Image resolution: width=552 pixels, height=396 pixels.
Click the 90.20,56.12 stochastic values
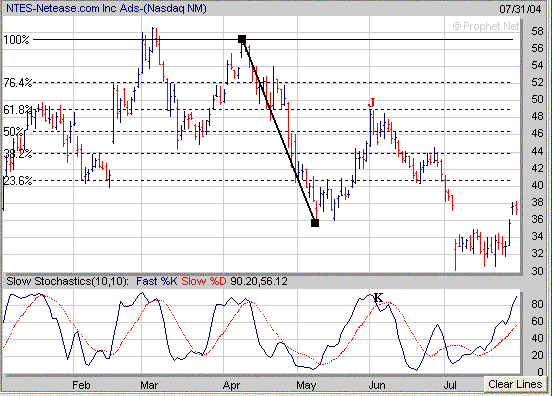[259, 281]
